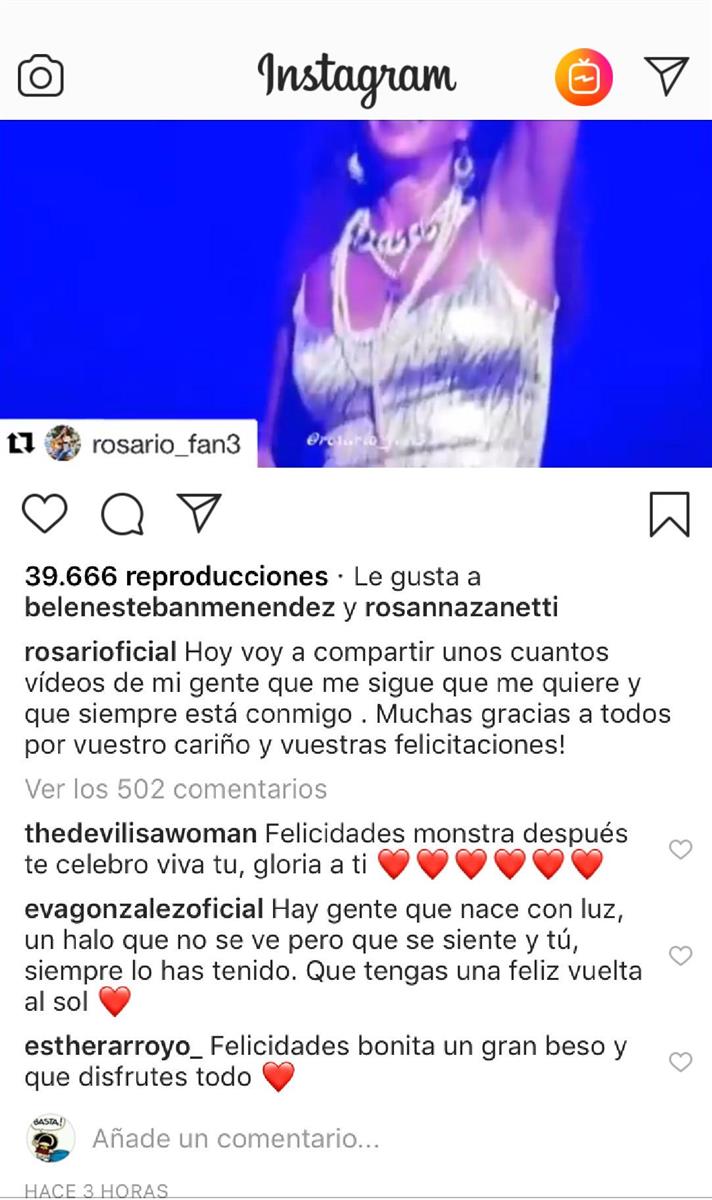Open IGTV from the orange icon
712x1200 pixels.
(584, 76)
